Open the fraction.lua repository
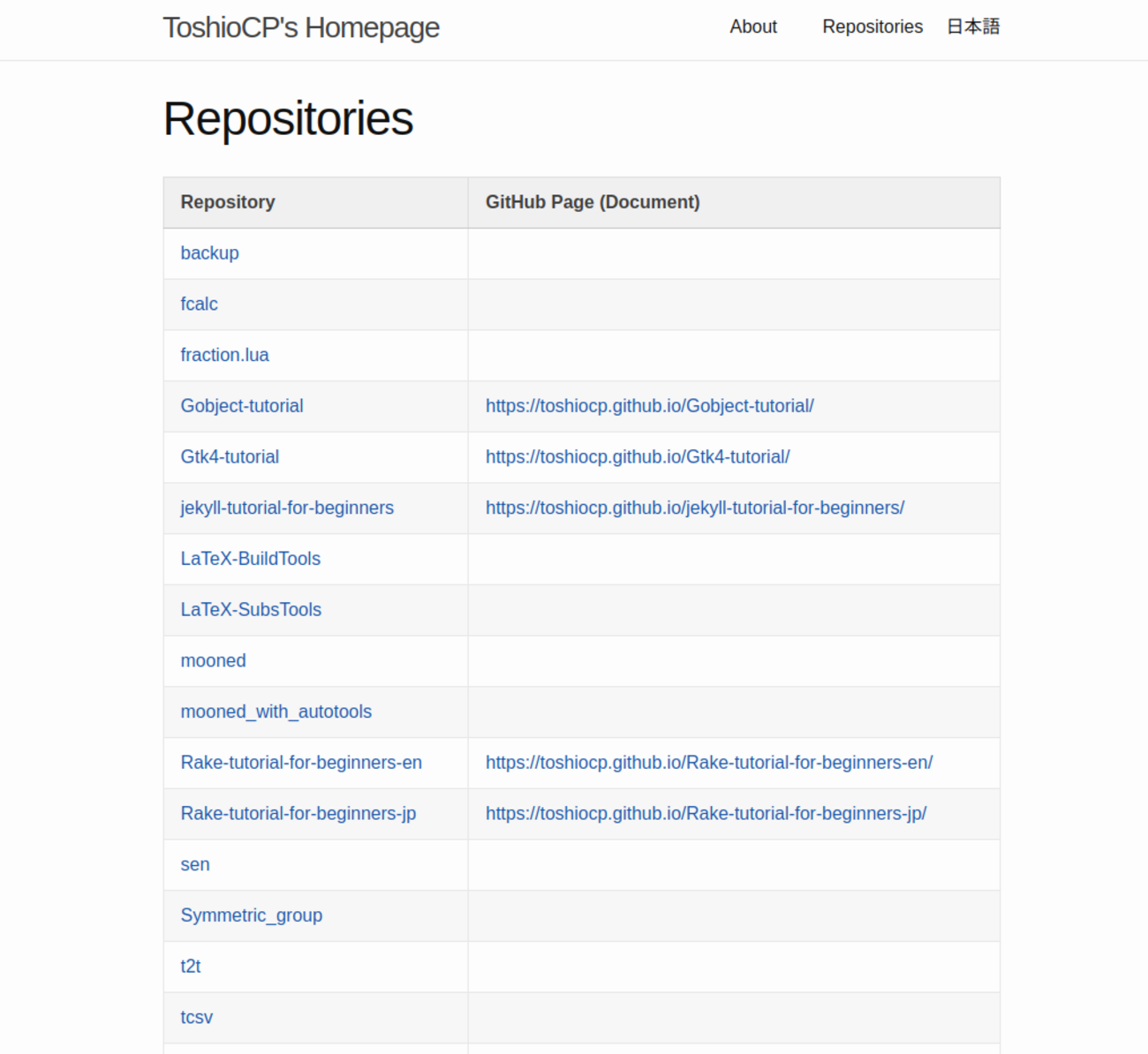This screenshot has height=1054, width=1148. [224, 355]
